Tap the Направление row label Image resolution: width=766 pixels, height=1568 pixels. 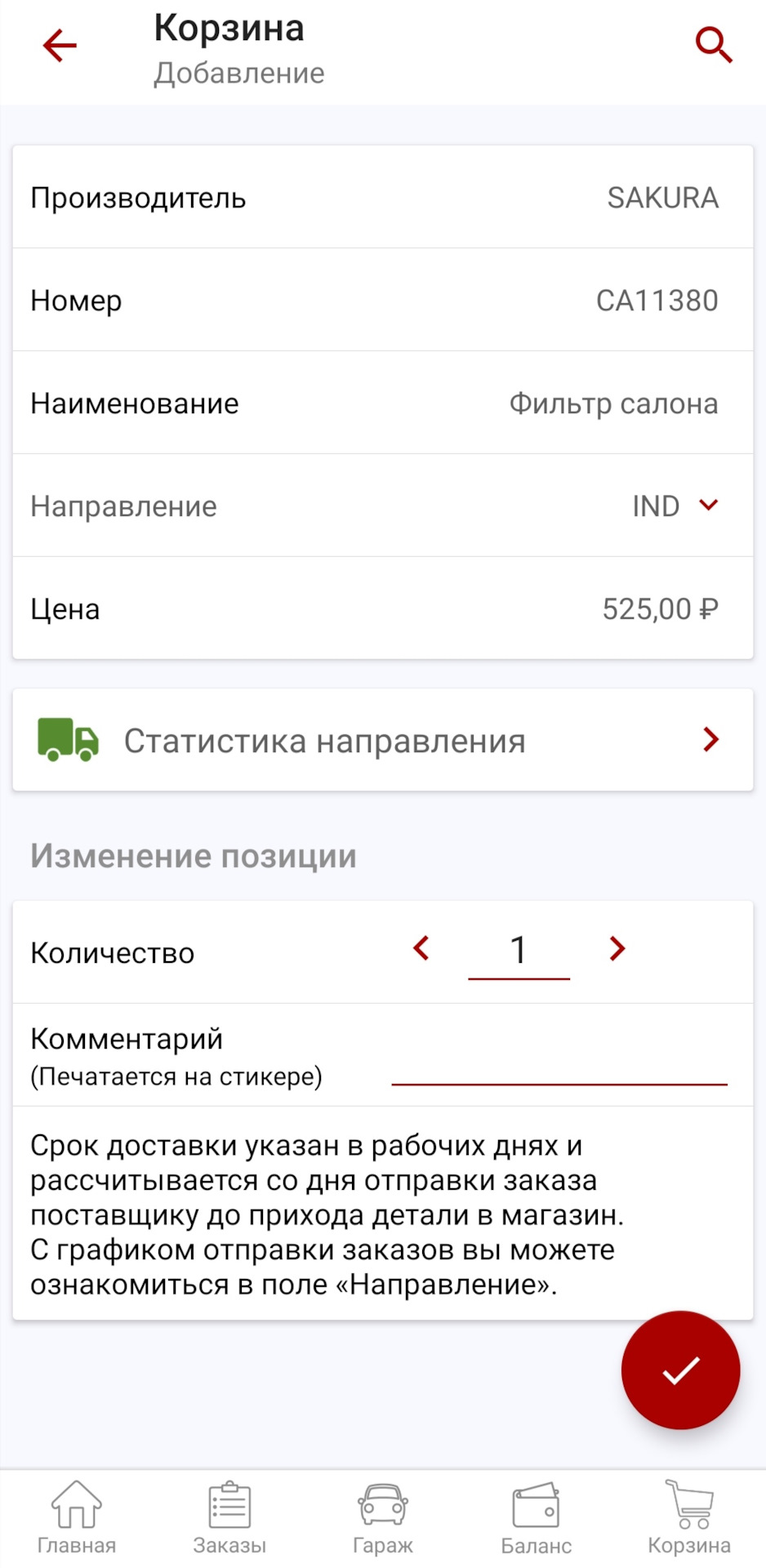point(124,506)
